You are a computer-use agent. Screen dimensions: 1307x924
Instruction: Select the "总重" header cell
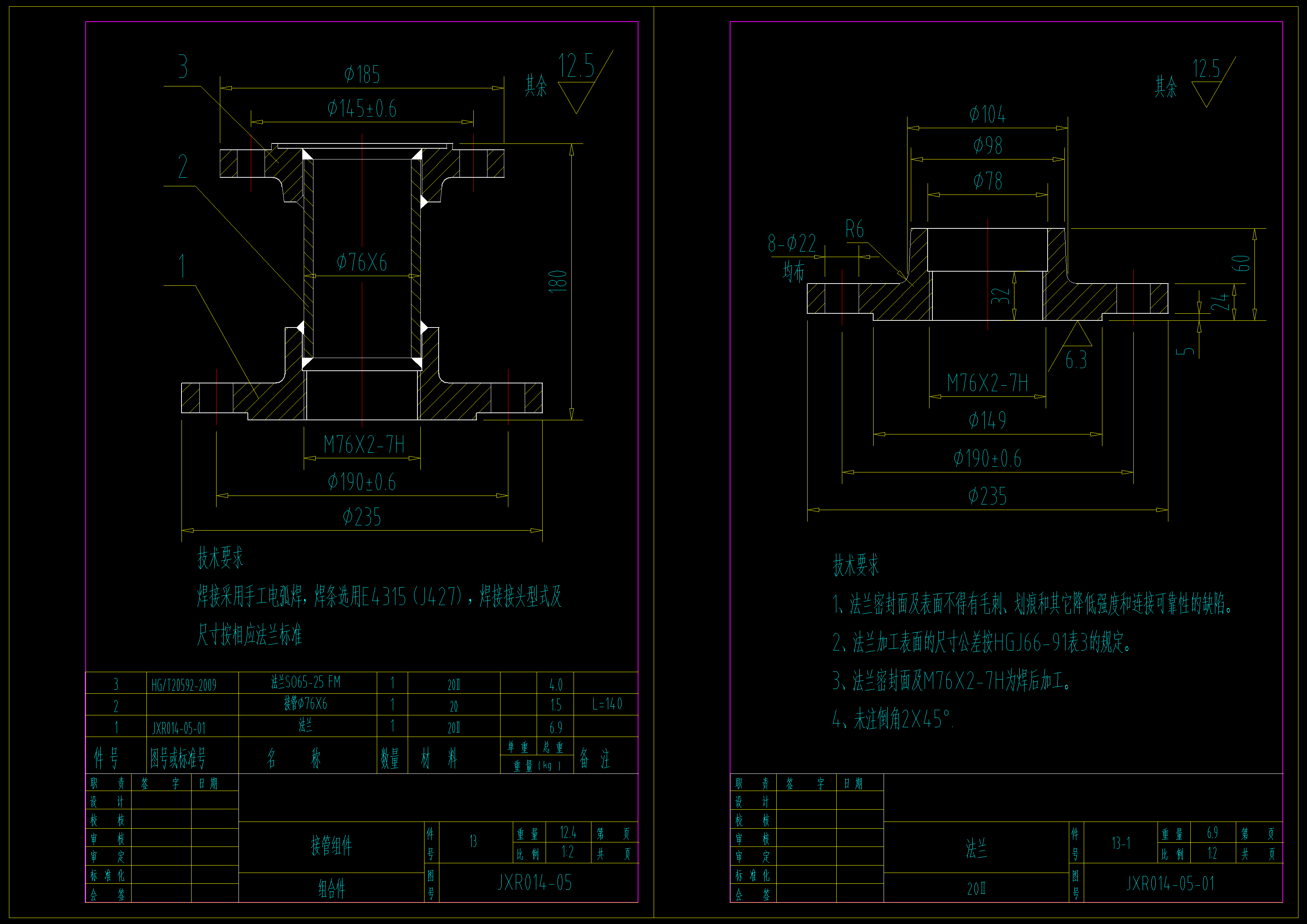[553, 747]
